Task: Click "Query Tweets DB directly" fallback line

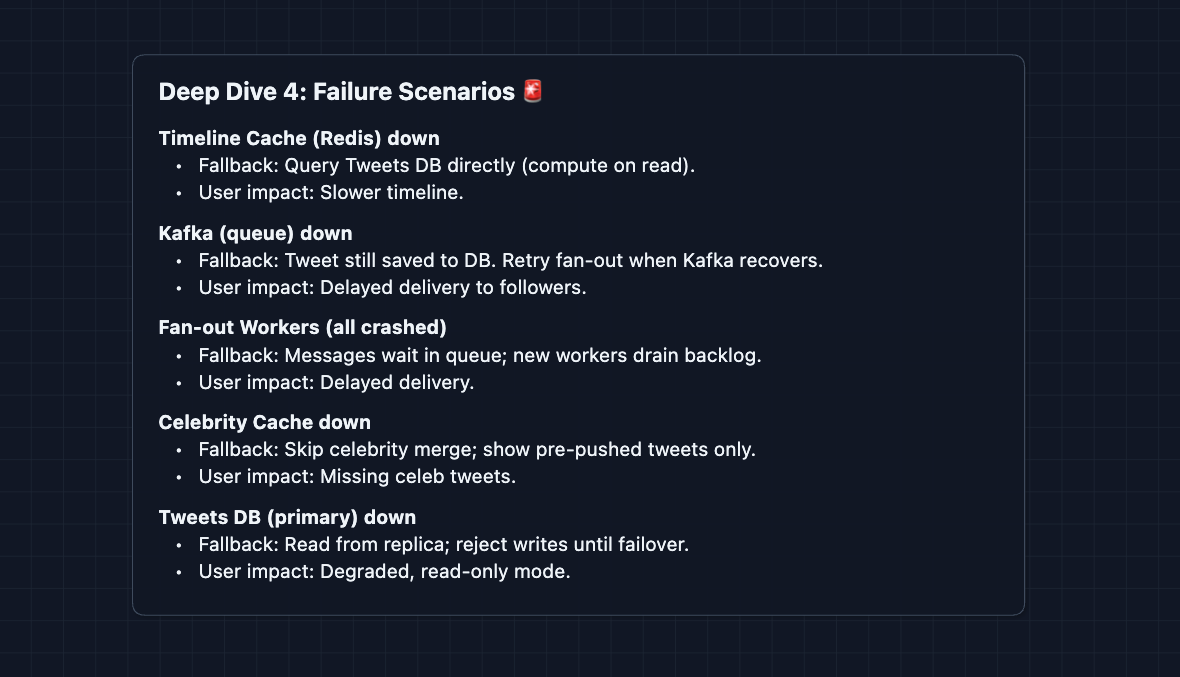Action: pos(446,166)
